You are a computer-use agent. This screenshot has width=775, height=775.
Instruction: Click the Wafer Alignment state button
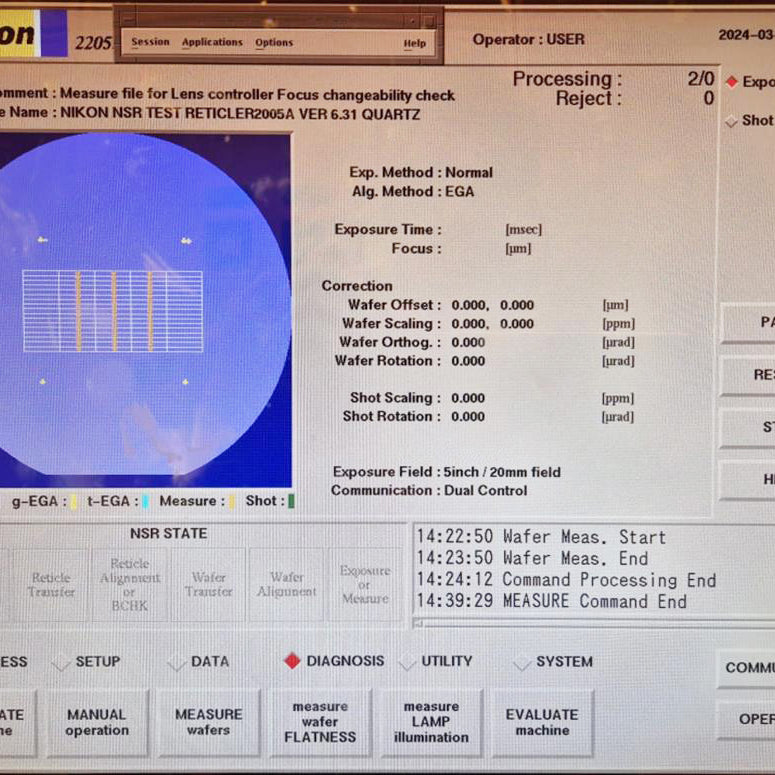coord(287,585)
